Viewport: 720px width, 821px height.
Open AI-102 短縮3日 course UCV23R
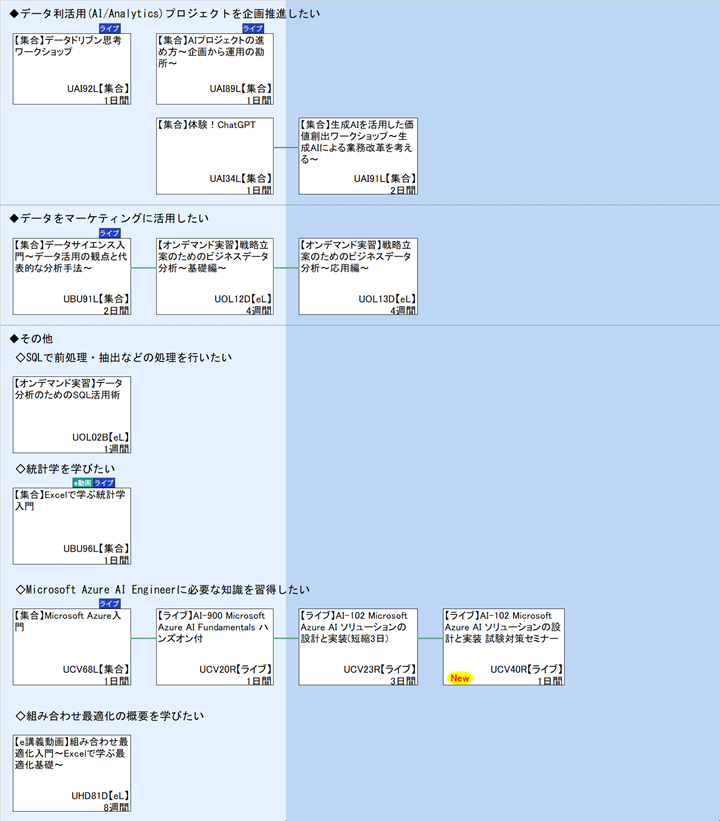pos(358,647)
